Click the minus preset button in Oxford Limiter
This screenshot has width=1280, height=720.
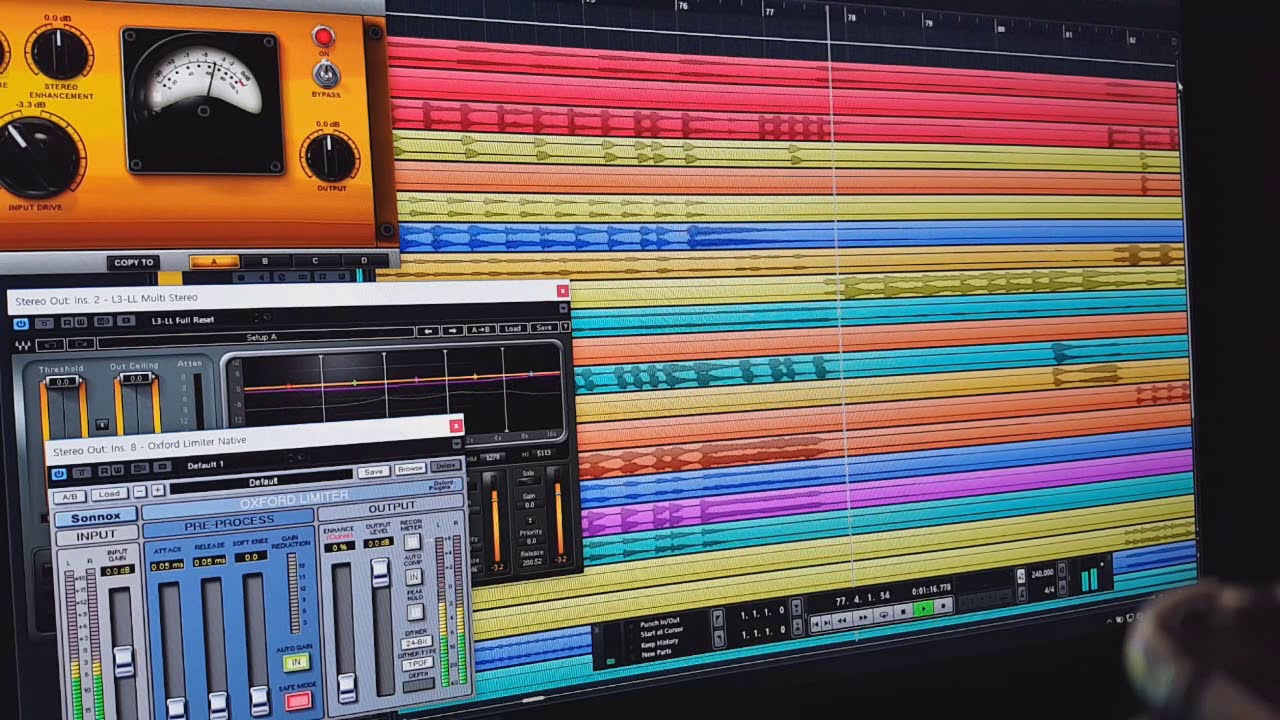140,491
